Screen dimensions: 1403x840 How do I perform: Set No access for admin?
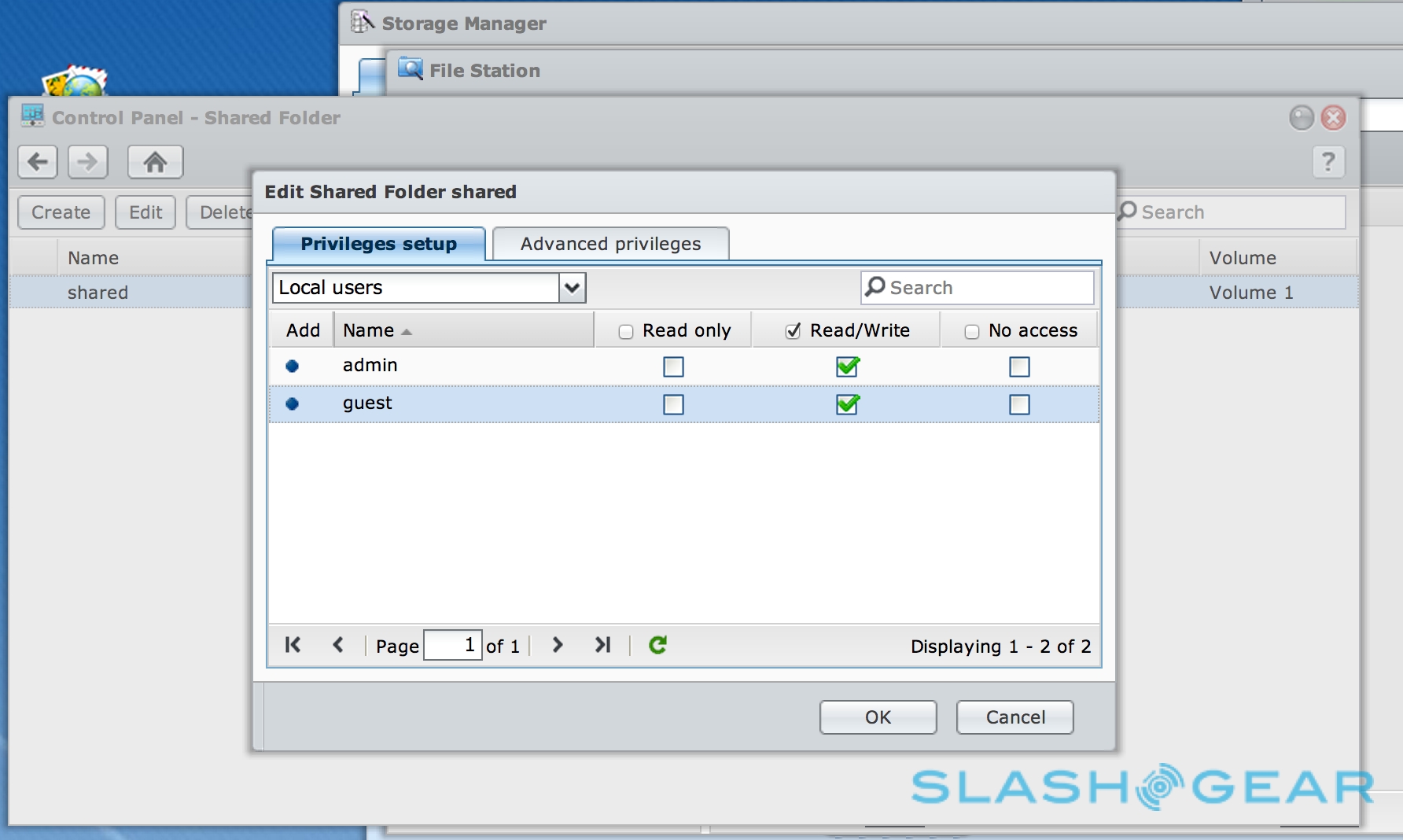pyautogui.click(x=1020, y=367)
